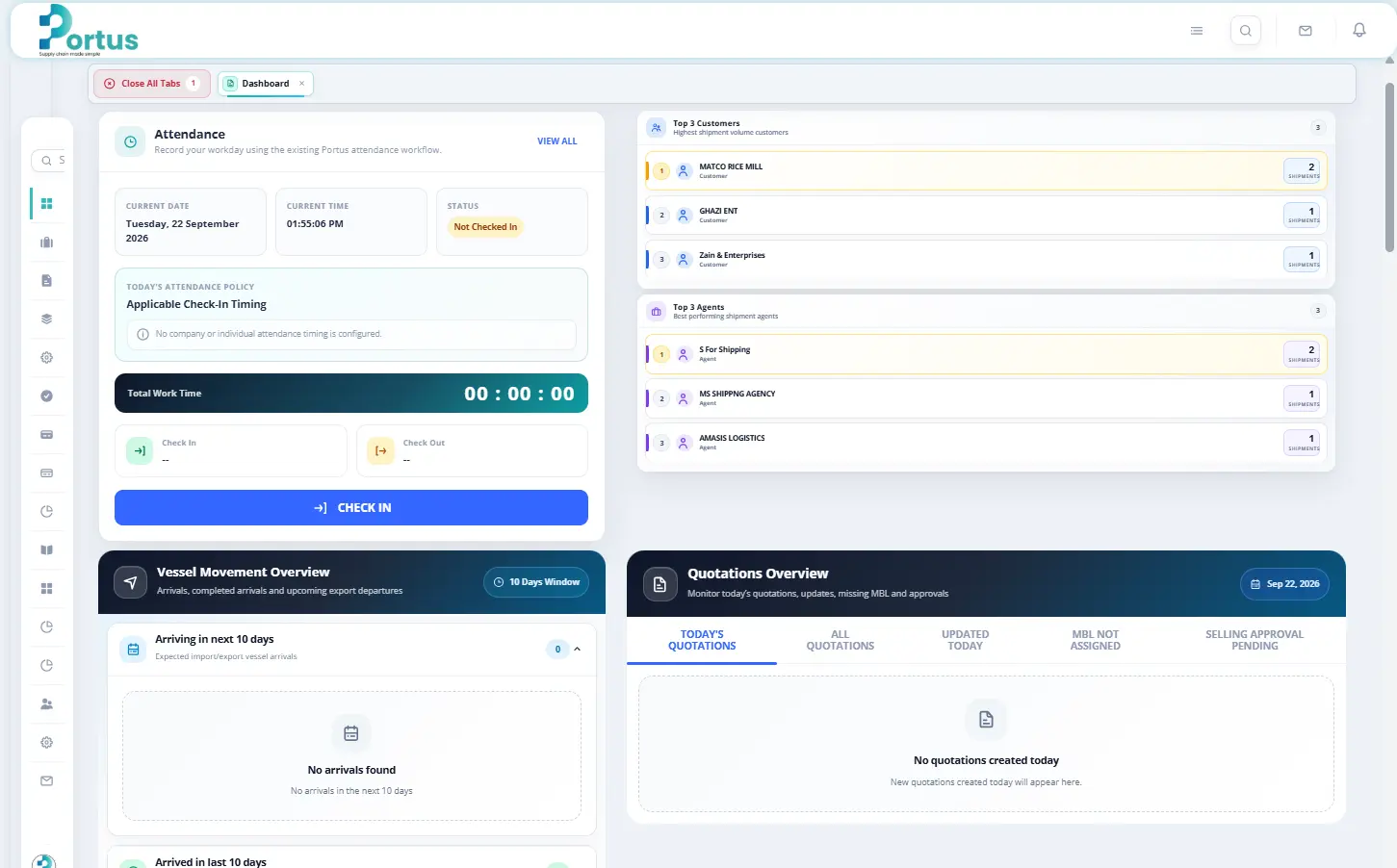Switch to MBL Not Assigned tab
The image size is (1397, 868).
coord(1096,640)
